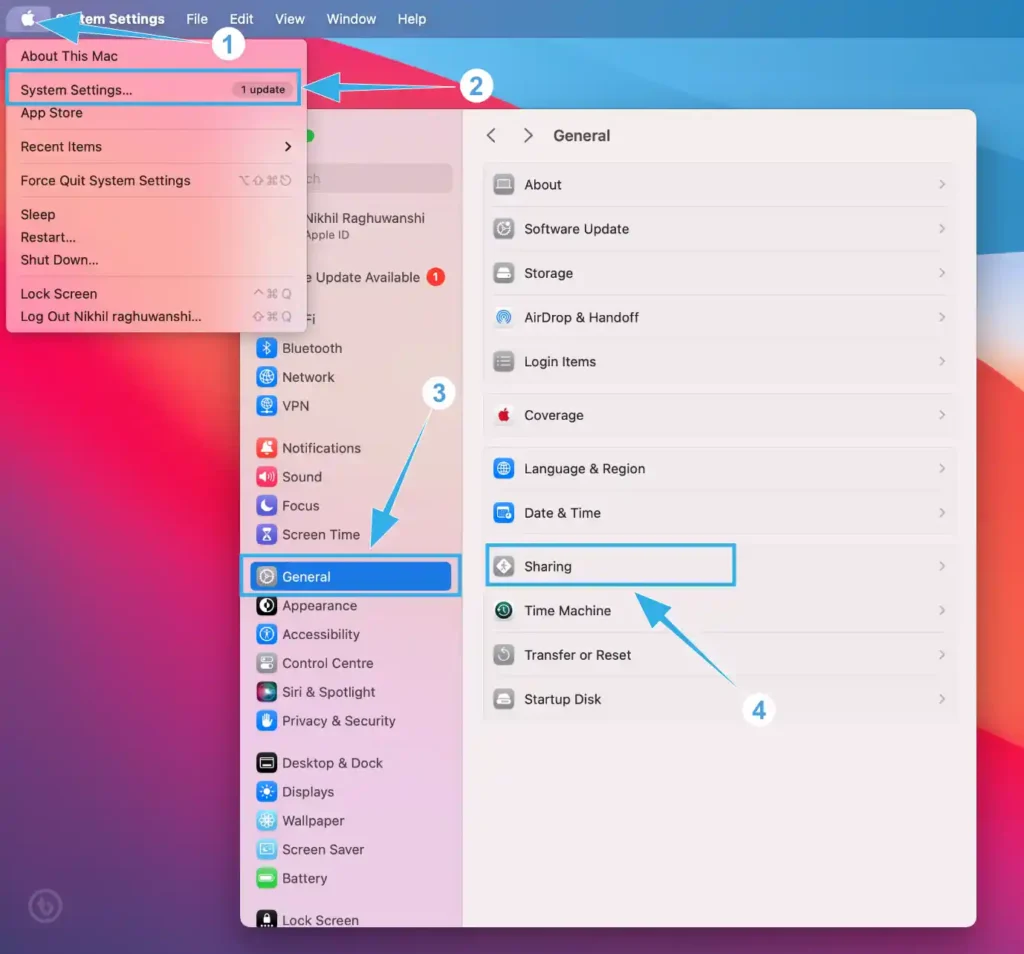Click the sidebar search field
The height and width of the screenshot is (954, 1024).
[x=379, y=178]
